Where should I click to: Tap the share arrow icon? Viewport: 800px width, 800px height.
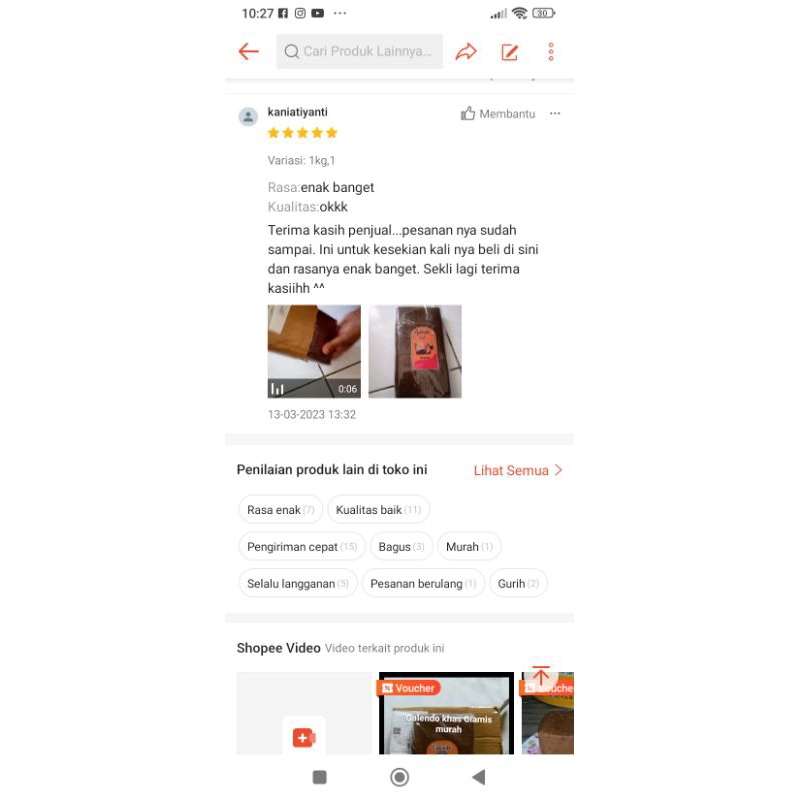[x=466, y=51]
